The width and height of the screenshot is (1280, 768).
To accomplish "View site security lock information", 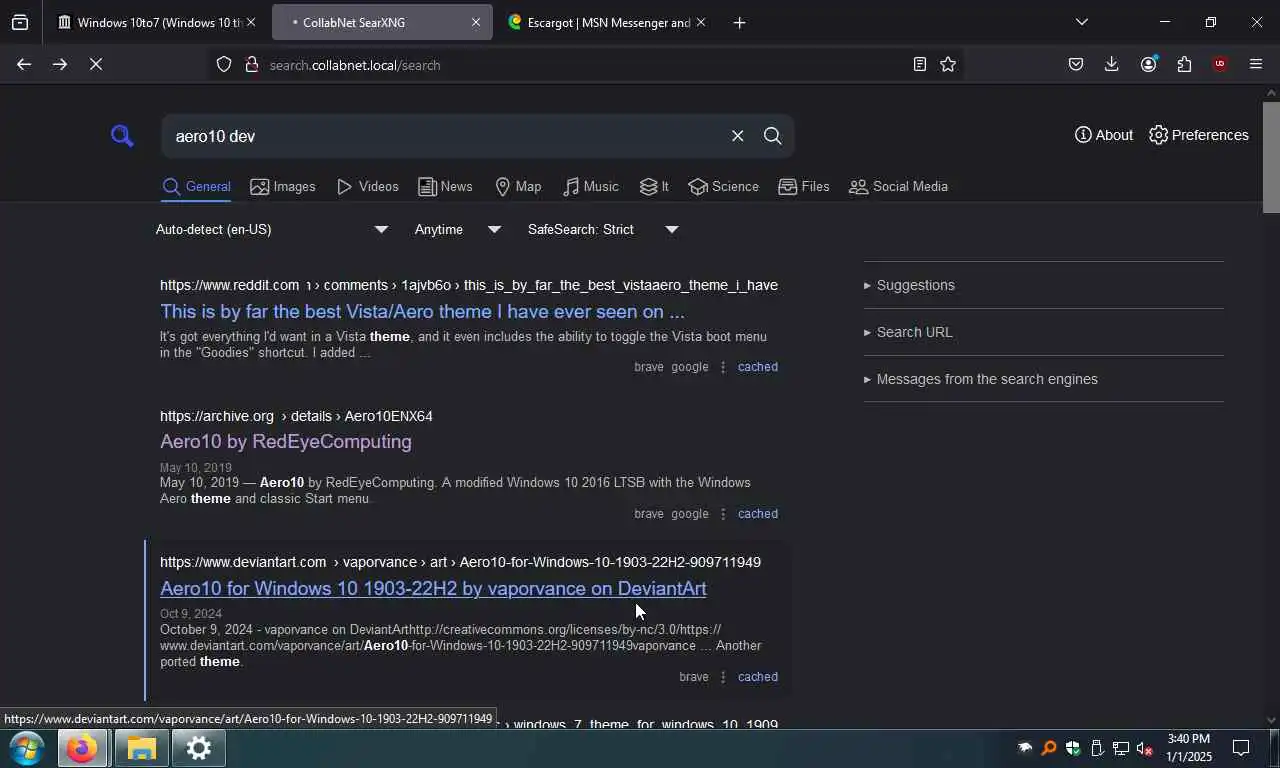I will tap(251, 65).
